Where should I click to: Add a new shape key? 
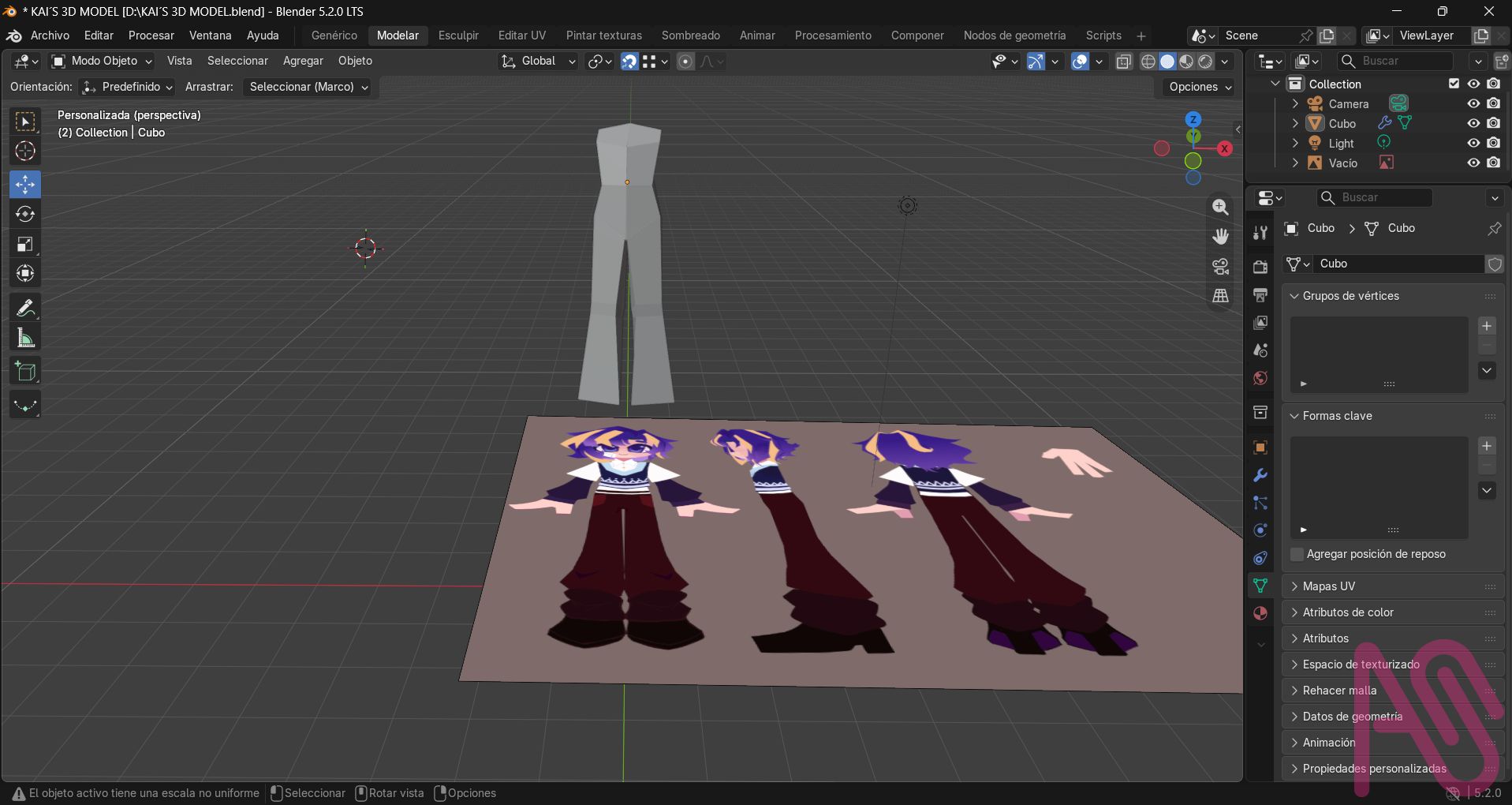point(1487,446)
